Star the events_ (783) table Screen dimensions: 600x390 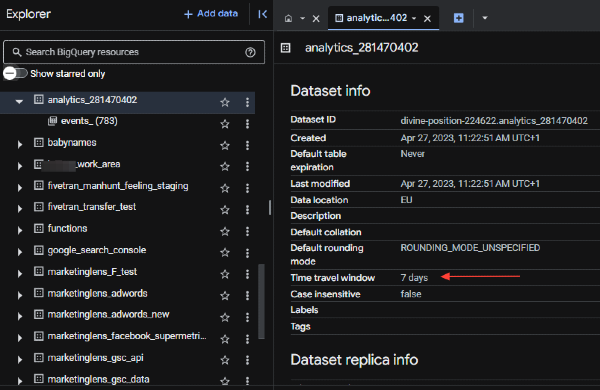tap(225, 124)
